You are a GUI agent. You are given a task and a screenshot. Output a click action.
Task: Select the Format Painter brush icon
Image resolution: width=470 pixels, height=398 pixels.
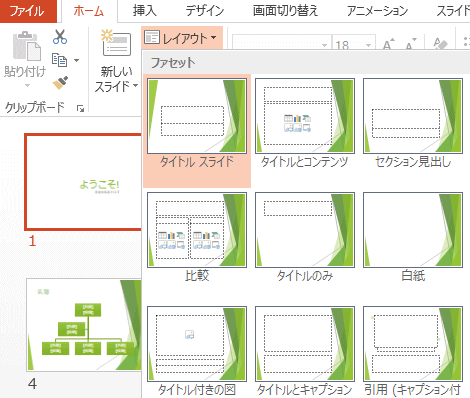click(x=60, y=83)
